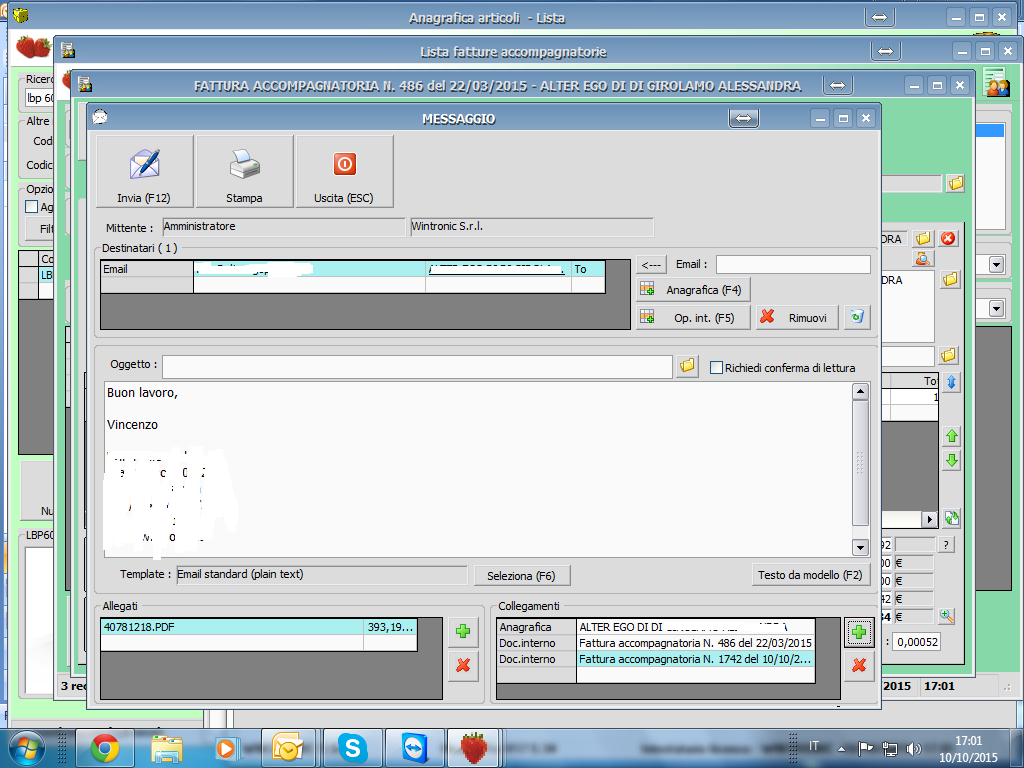This screenshot has height=768, width=1024.
Task: Move row down with green down arrow
Action: (952, 460)
